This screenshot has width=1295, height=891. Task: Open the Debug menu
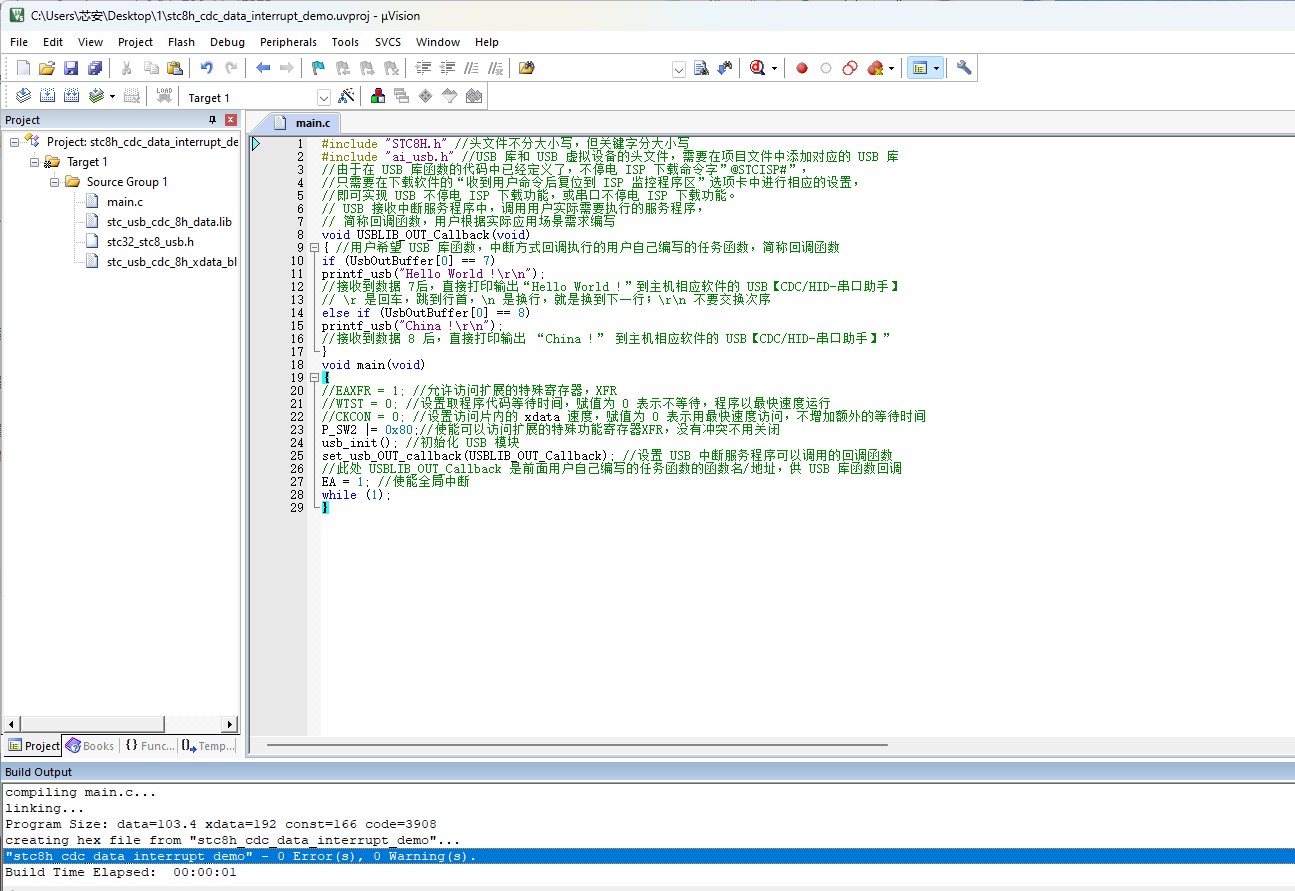pos(227,42)
